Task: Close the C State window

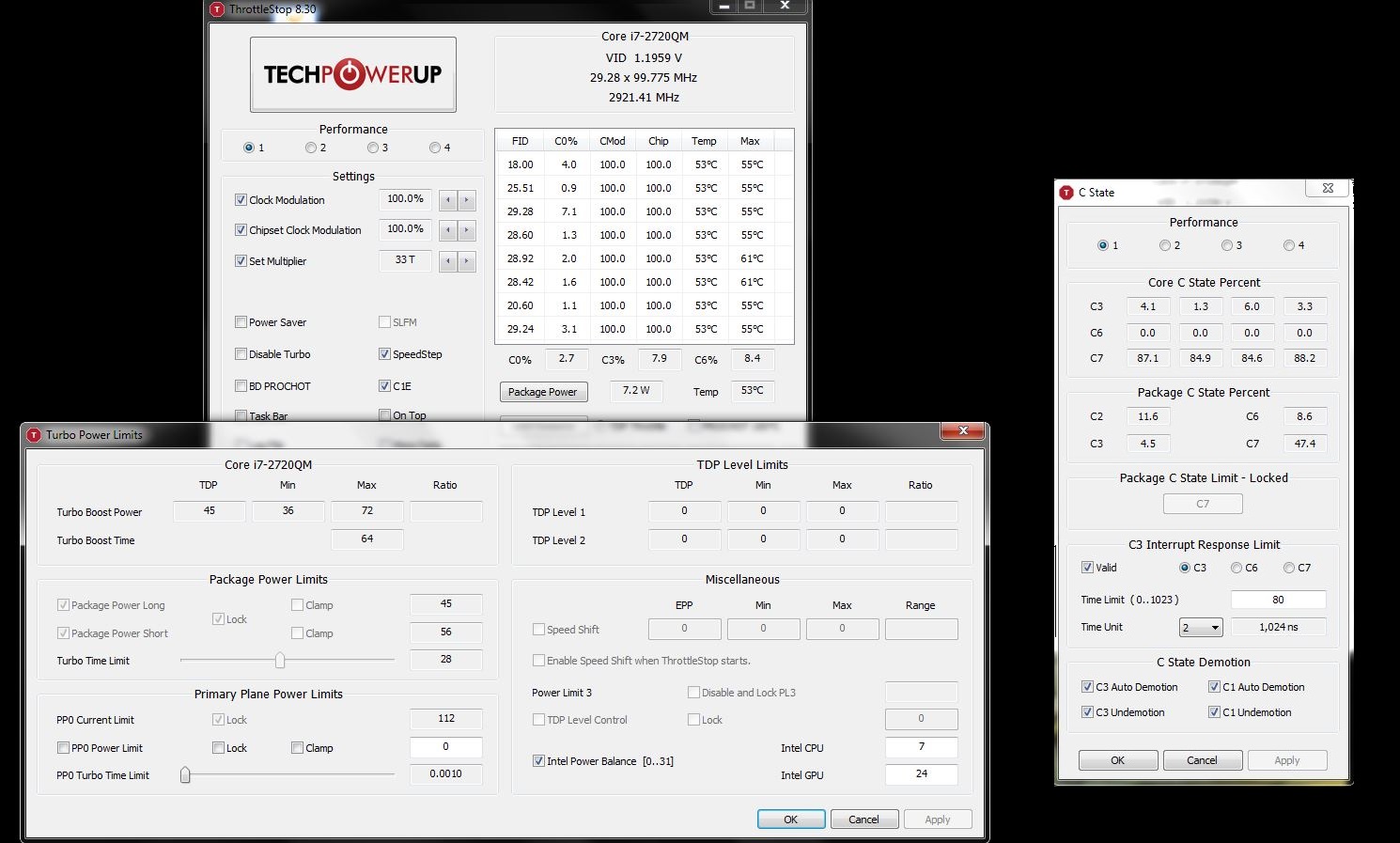Action: 1327,189
